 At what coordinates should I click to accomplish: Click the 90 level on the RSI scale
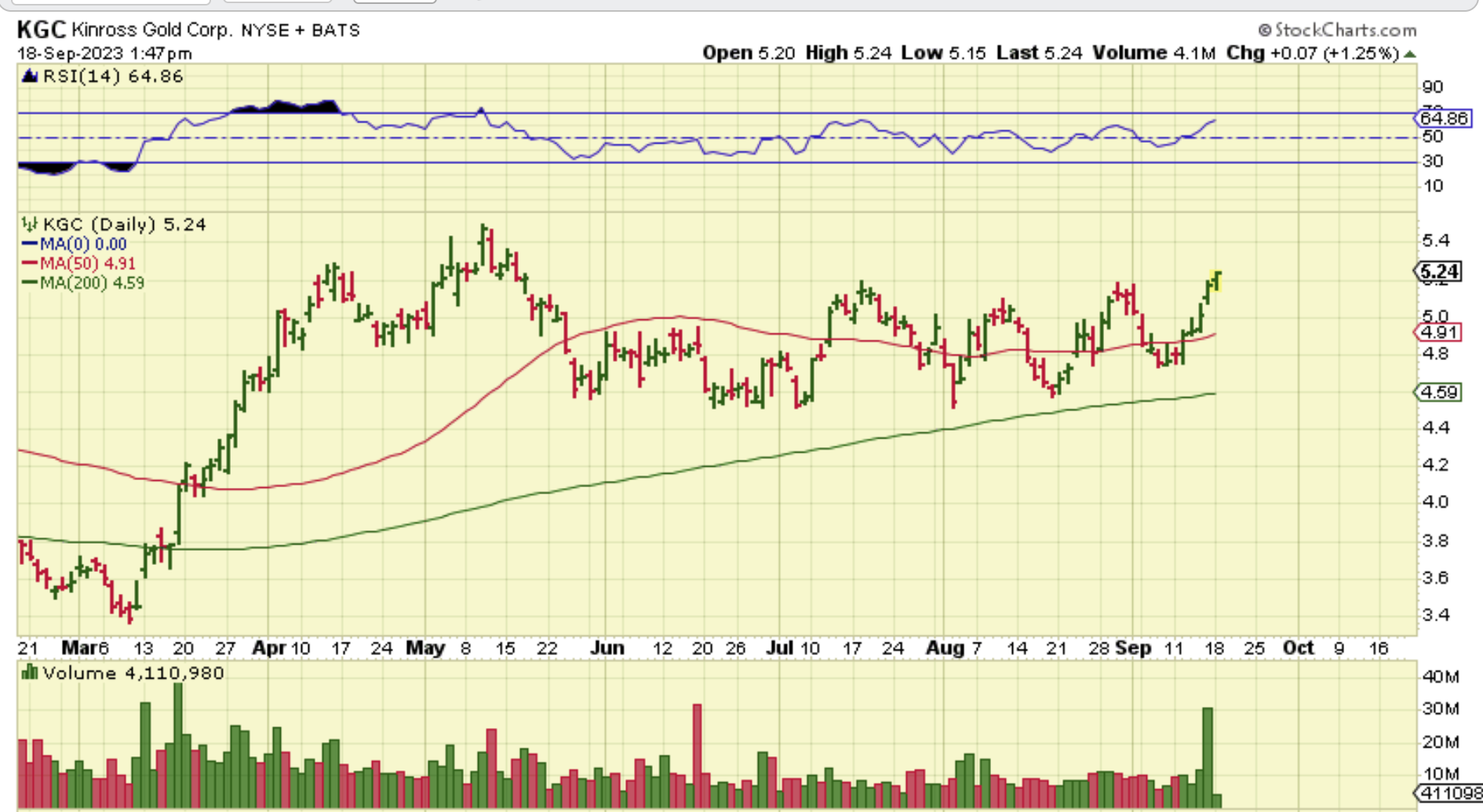point(1433,86)
